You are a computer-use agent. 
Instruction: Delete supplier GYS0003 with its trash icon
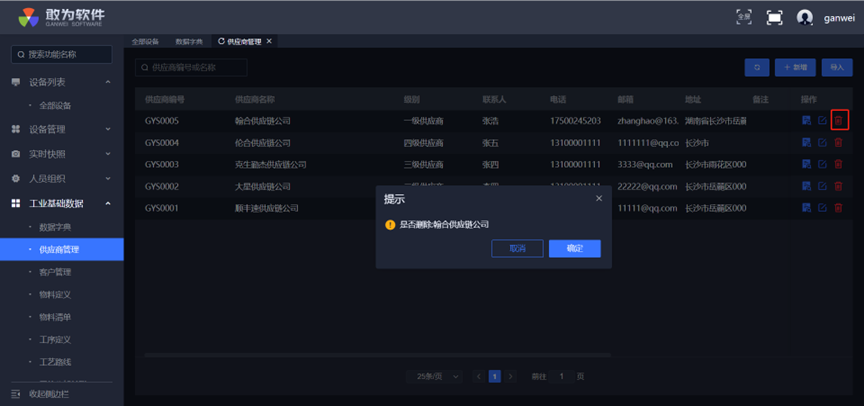click(838, 164)
